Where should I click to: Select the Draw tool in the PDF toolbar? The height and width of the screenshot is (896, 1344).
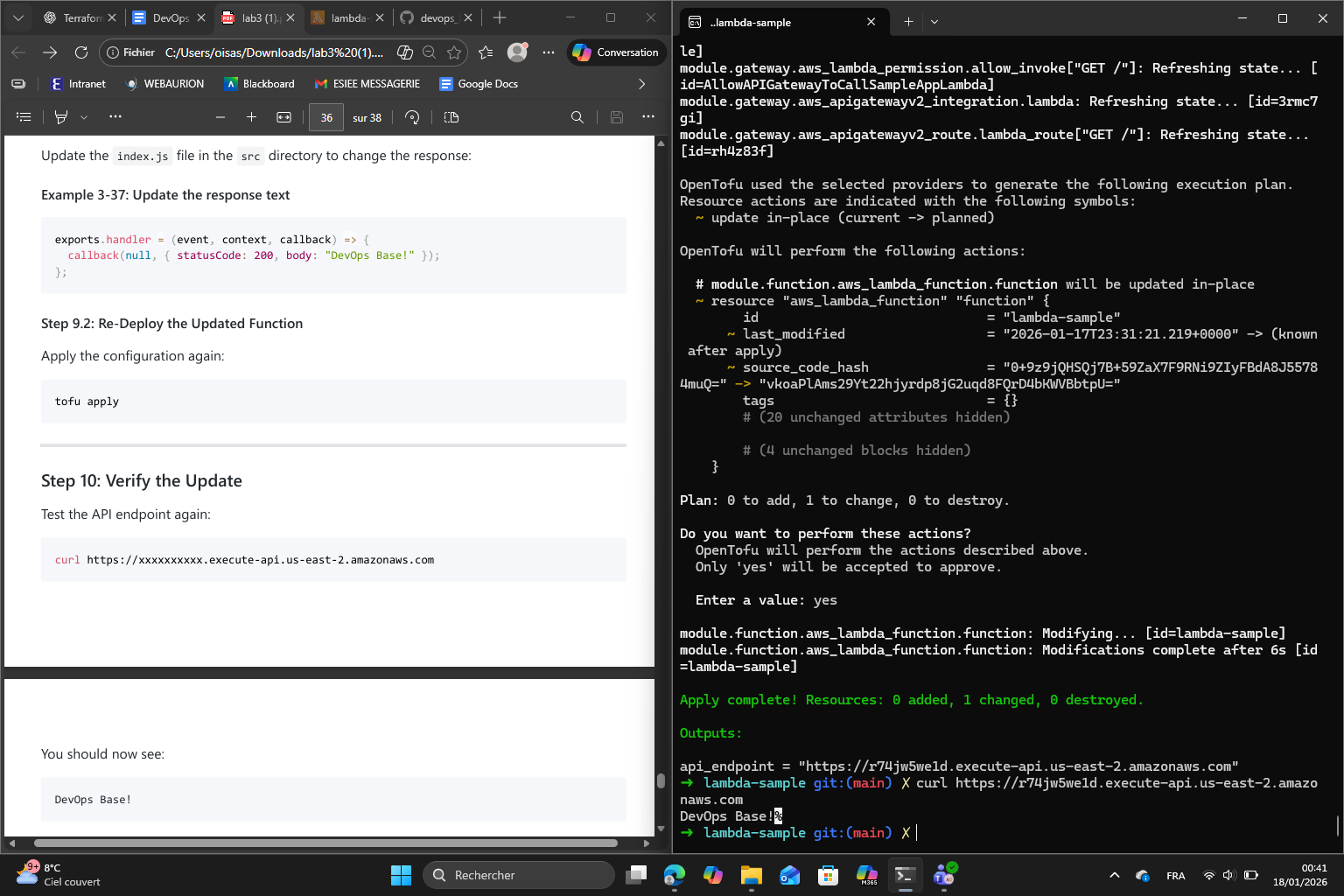[x=60, y=116]
